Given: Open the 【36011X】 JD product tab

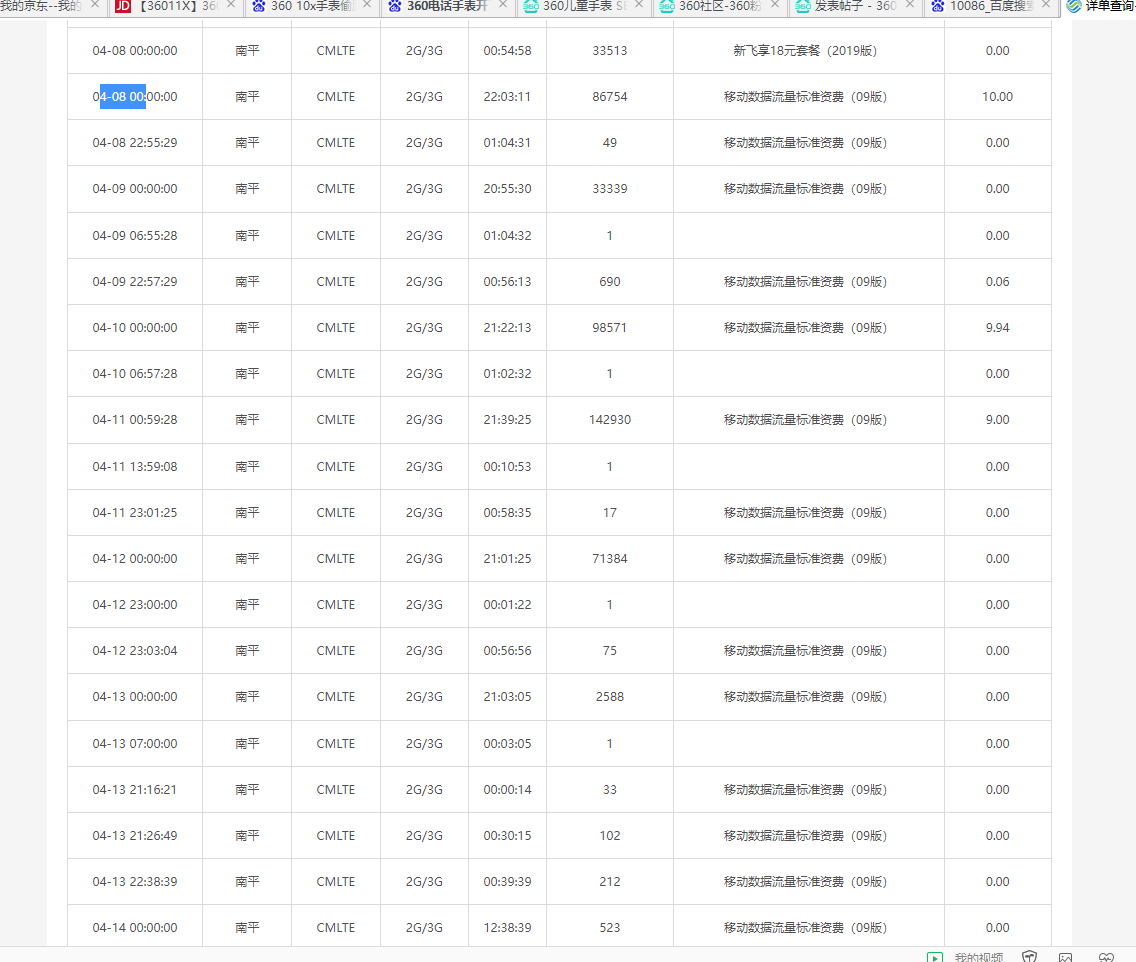Looking at the screenshot, I should (176, 6).
